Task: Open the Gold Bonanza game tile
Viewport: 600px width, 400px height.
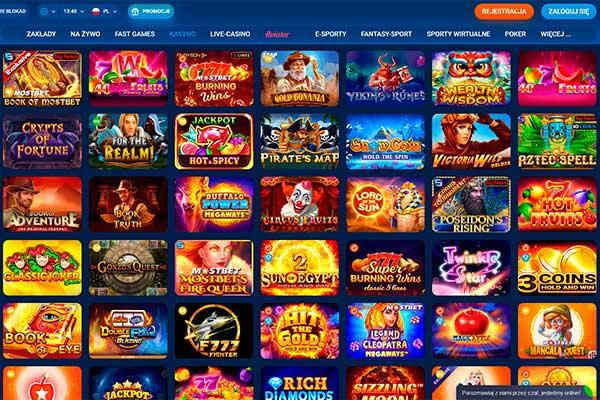Action: (300, 78)
